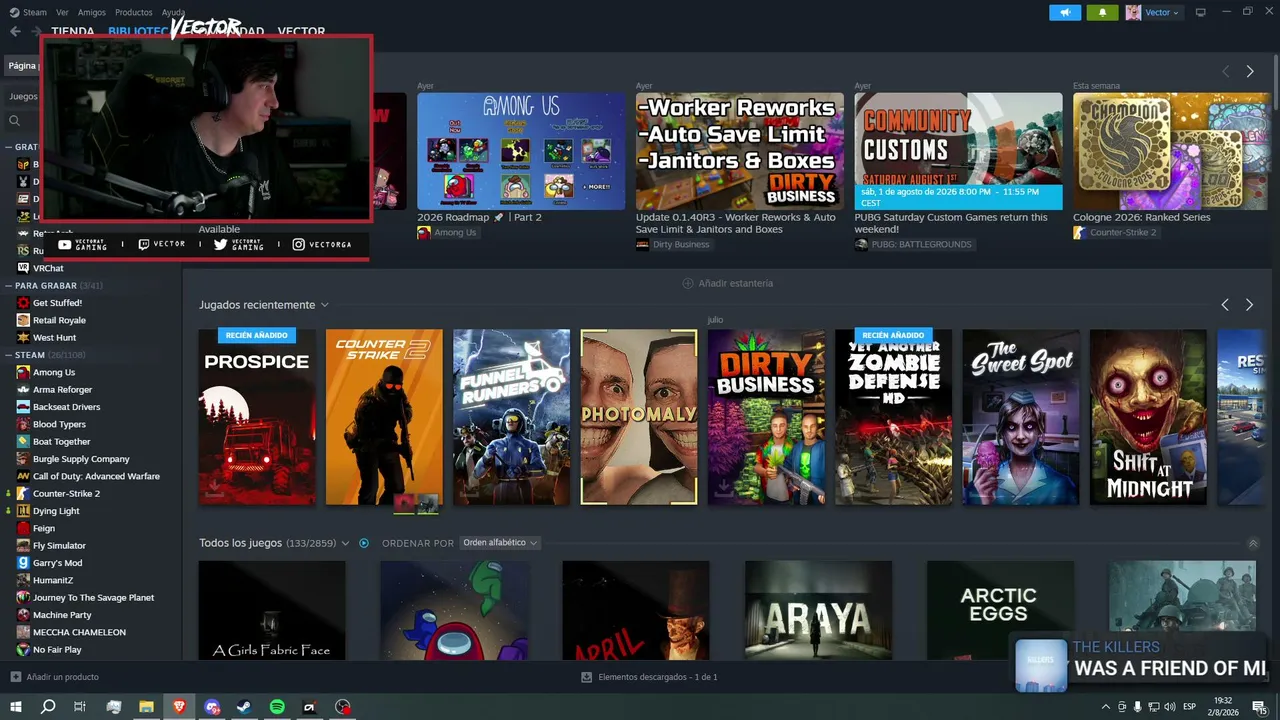1280x720 pixels.
Task: Select Backseat Drivers in the sidebar
Action: 66,407
